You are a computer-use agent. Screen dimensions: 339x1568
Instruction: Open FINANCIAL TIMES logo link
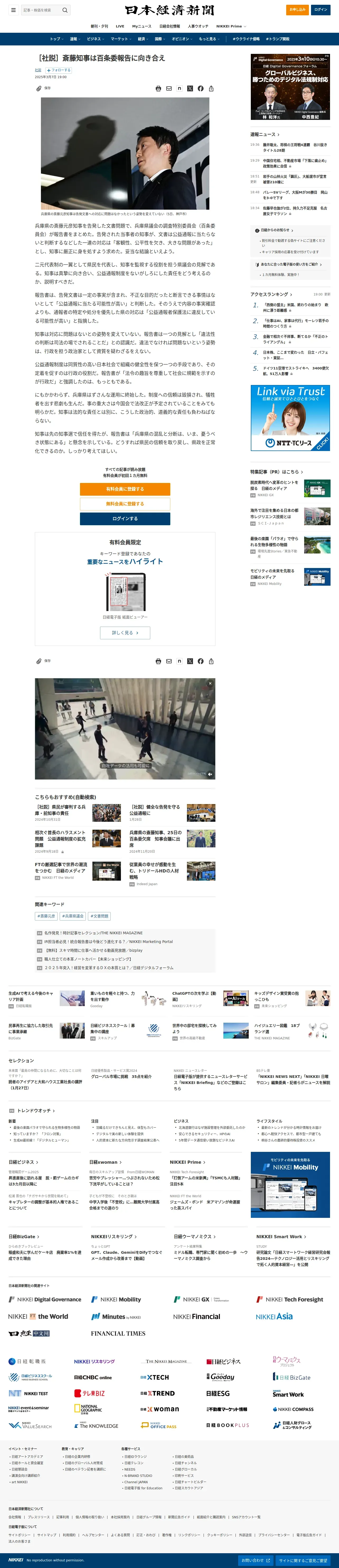coord(118,1334)
